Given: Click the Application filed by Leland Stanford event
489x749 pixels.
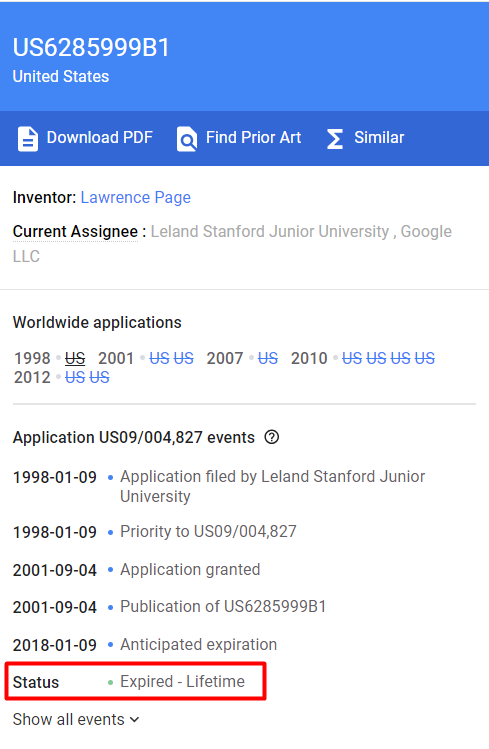Looking at the screenshot, I should click(x=273, y=486).
